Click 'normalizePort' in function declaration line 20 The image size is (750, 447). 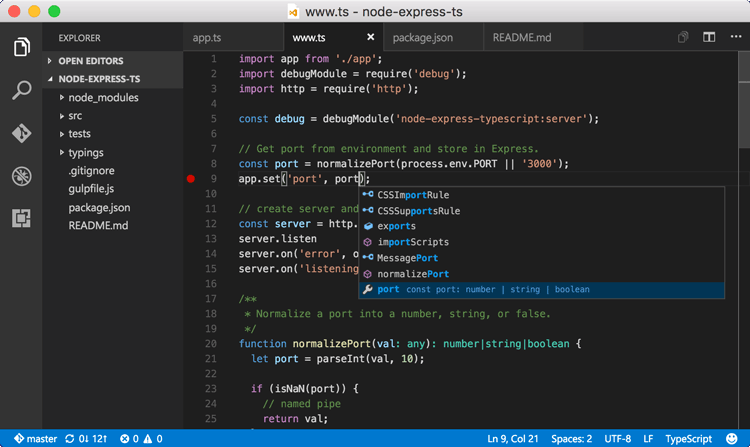[331, 344]
